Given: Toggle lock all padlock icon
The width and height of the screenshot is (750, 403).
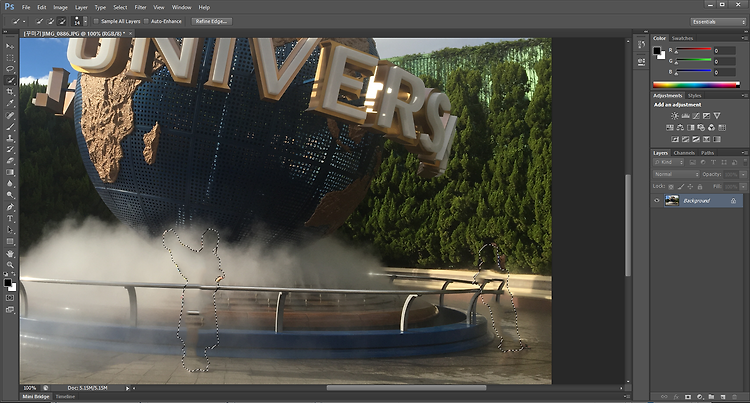Looking at the screenshot, I should (x=700, y=187).
